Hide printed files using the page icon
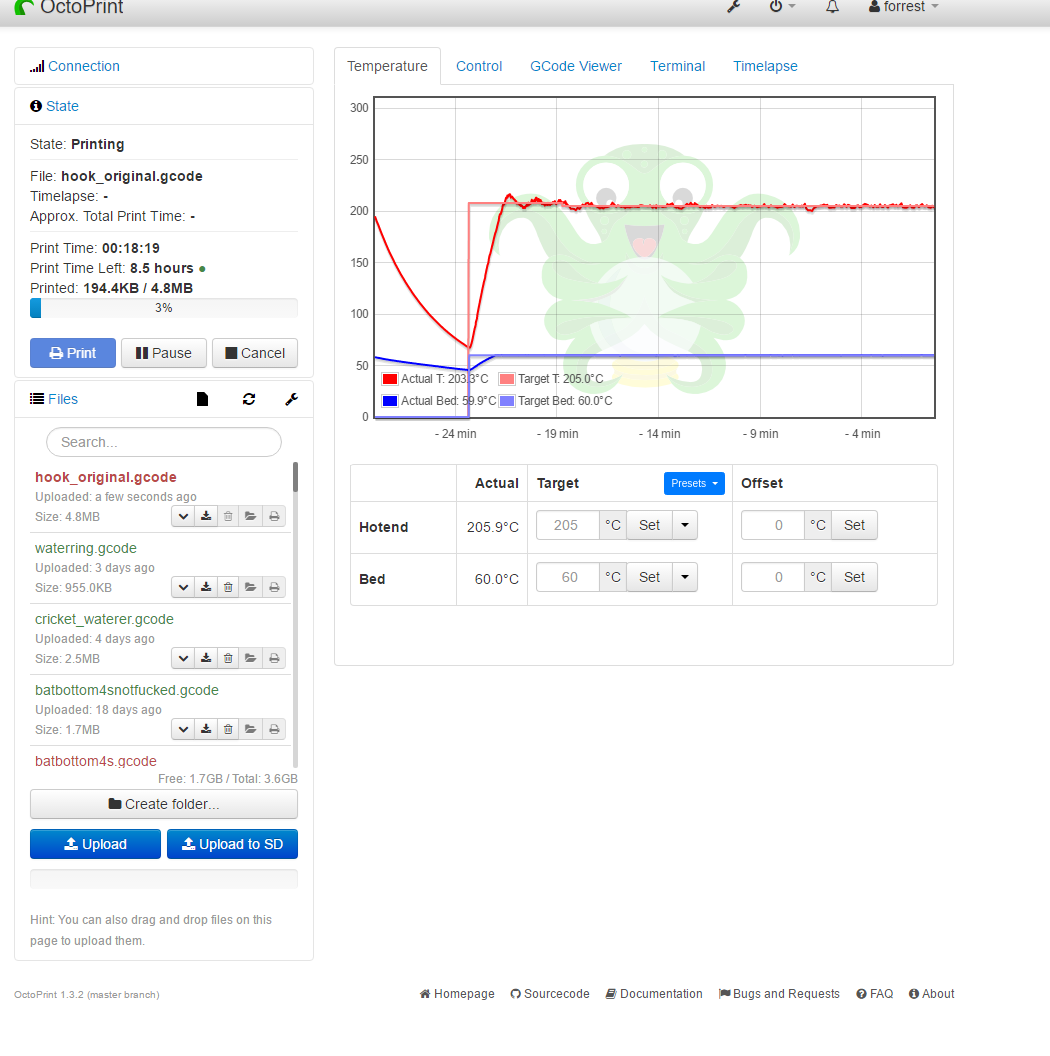1050x1056 pixels. click(202, 398)
